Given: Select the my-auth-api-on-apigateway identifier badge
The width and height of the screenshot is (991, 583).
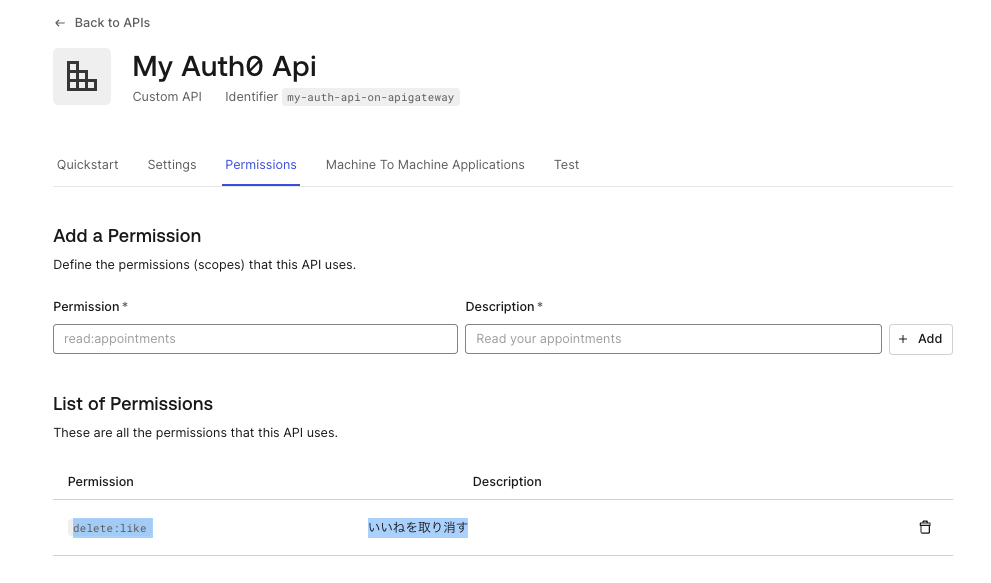Looking at the screenshot, I should pyautogui.click(x=370, y=97).
